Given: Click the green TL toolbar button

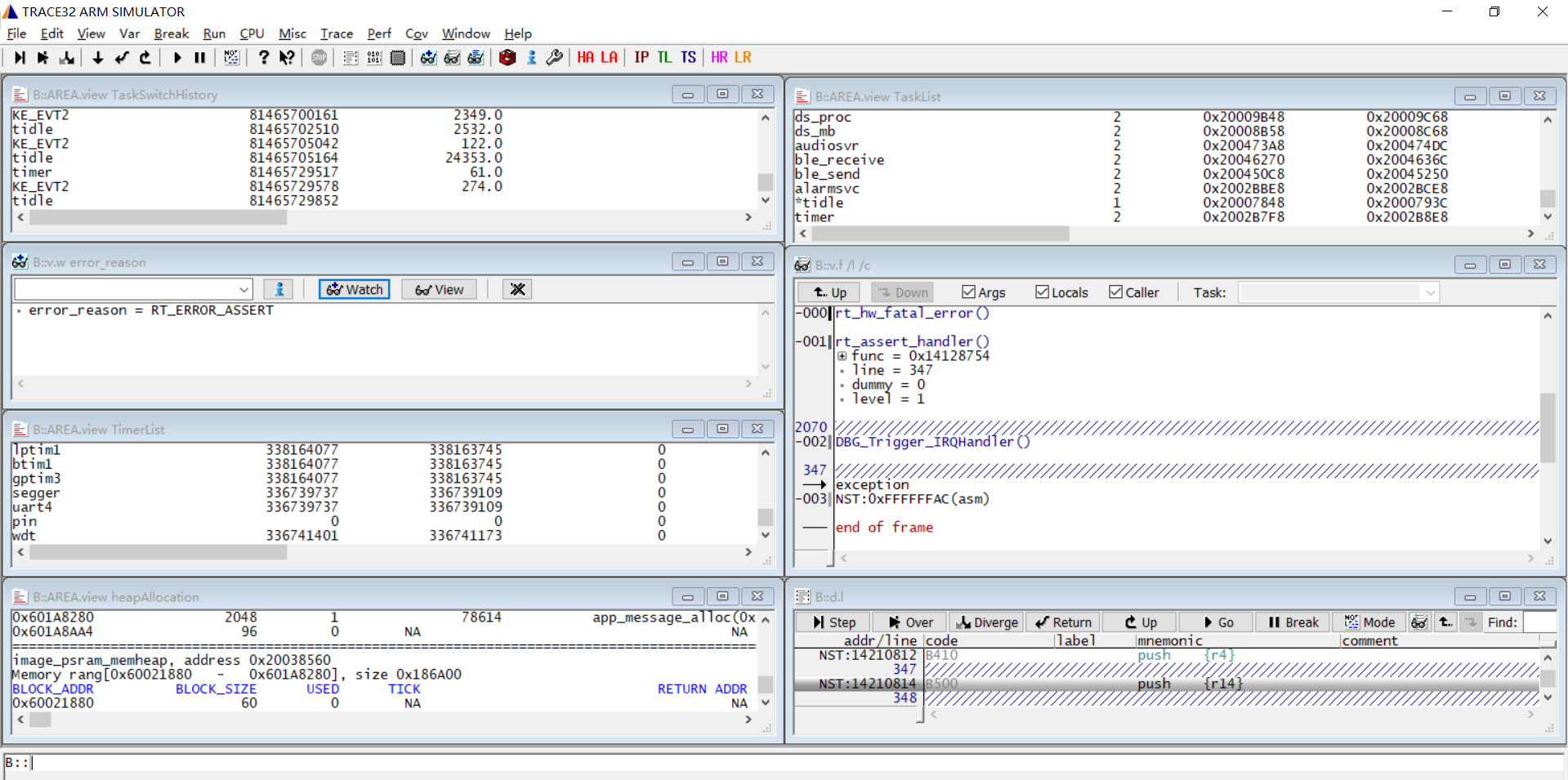Looking at the screenshot, I should [x=664, y=57].
